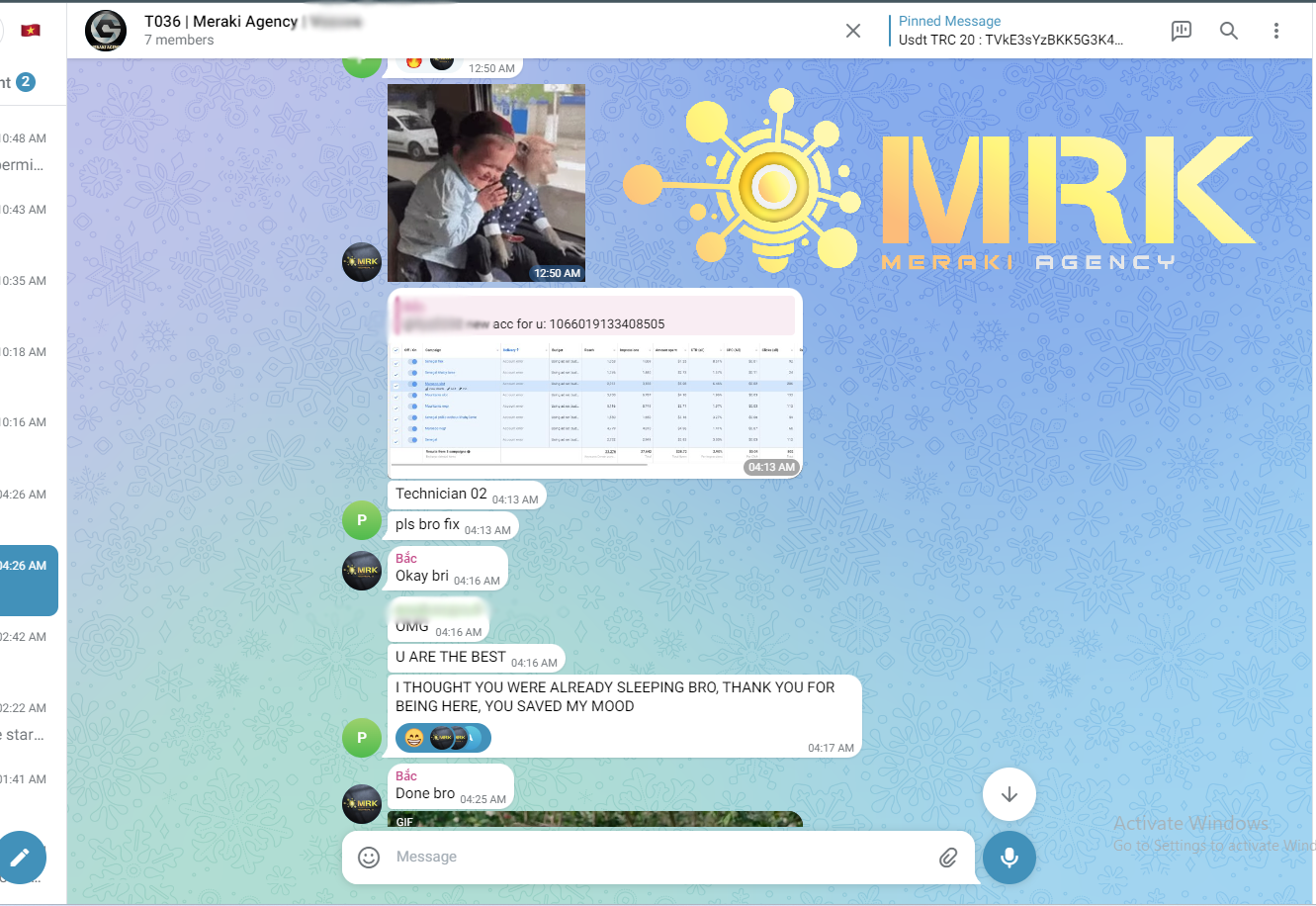The width and height of the screenshot is (1316, 906).
Task: Click the paperclip attach file icon
Action: (x=948, y=858)
